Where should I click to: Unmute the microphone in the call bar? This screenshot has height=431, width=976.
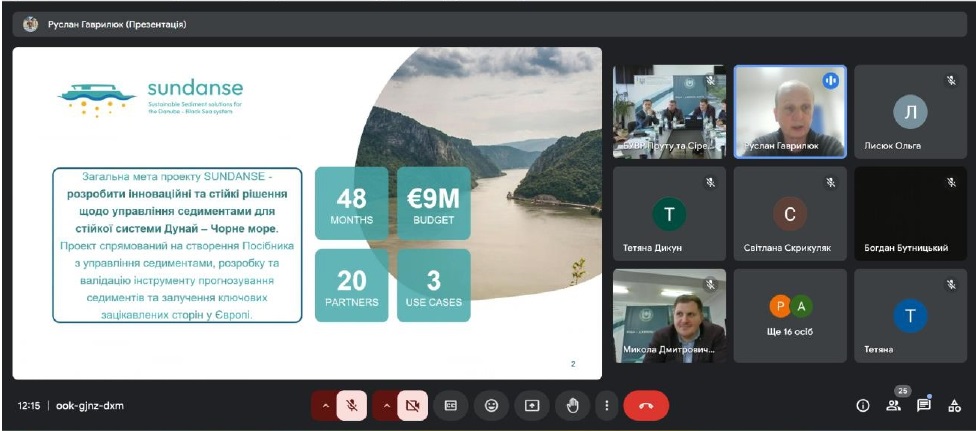[352, 406]
